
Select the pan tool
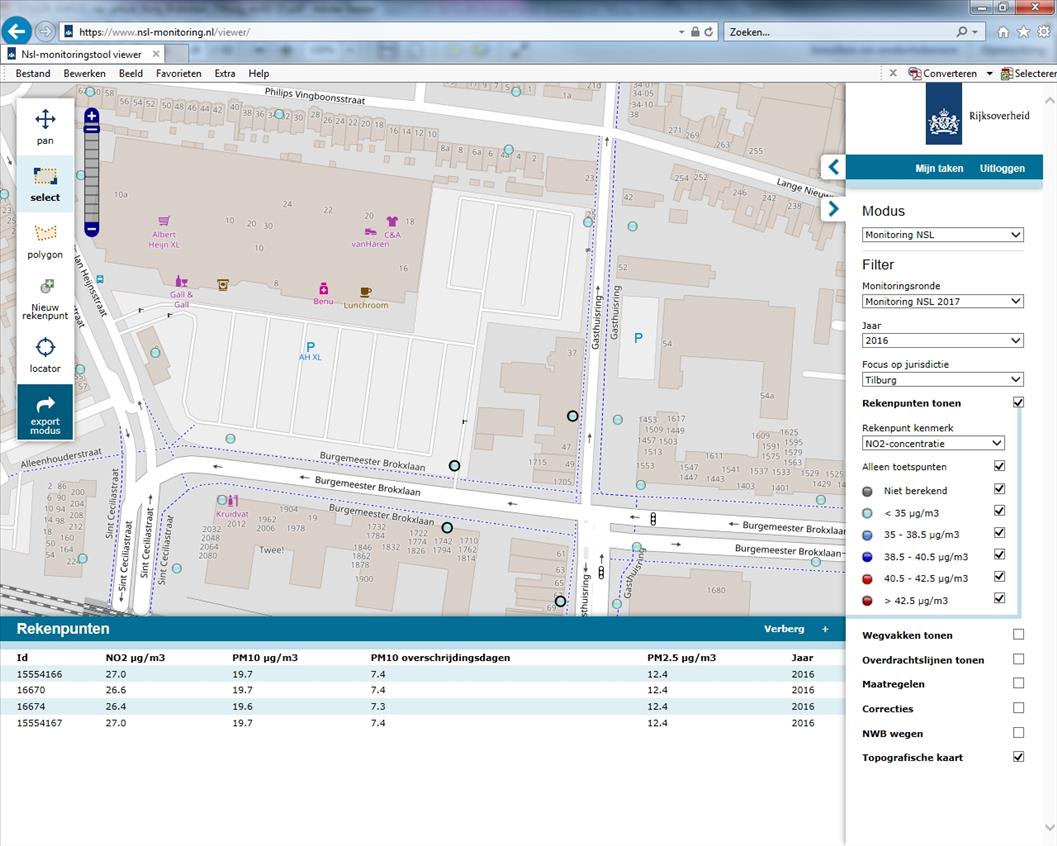[45, 127]
